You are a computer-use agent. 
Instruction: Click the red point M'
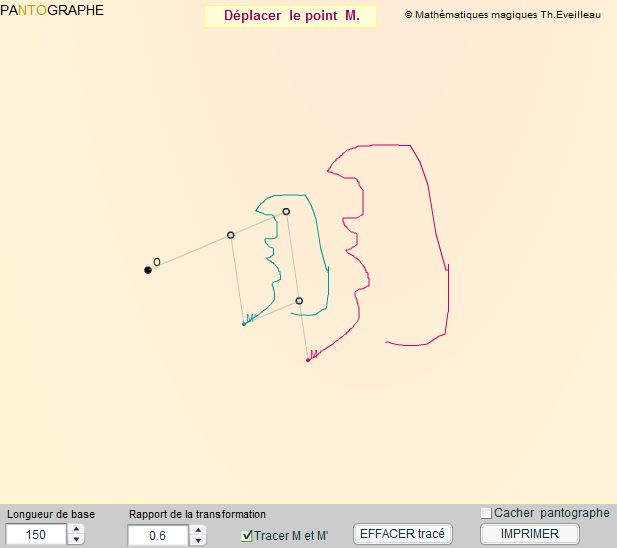click(x=308, y=360)
